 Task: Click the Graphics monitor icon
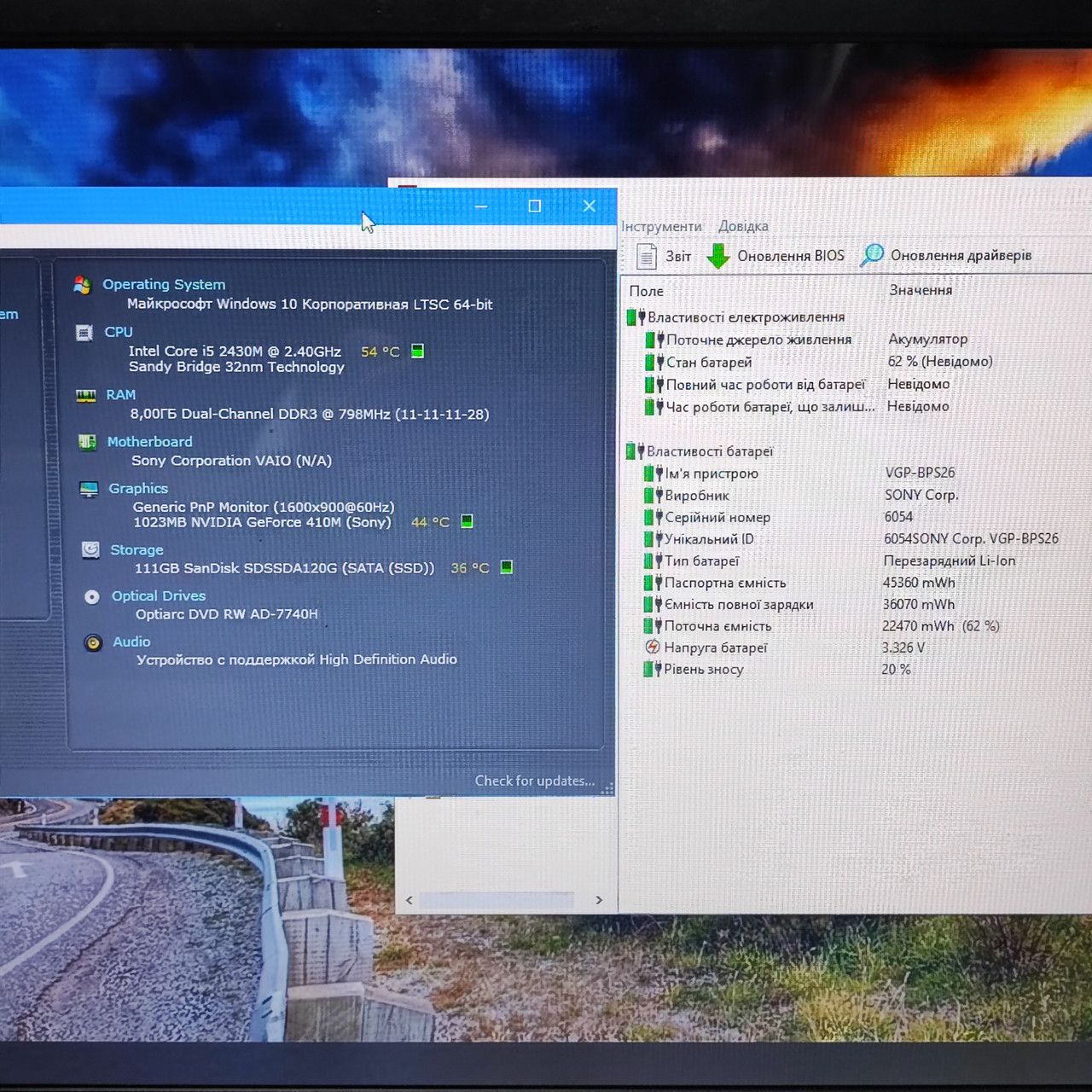(89, 489)
